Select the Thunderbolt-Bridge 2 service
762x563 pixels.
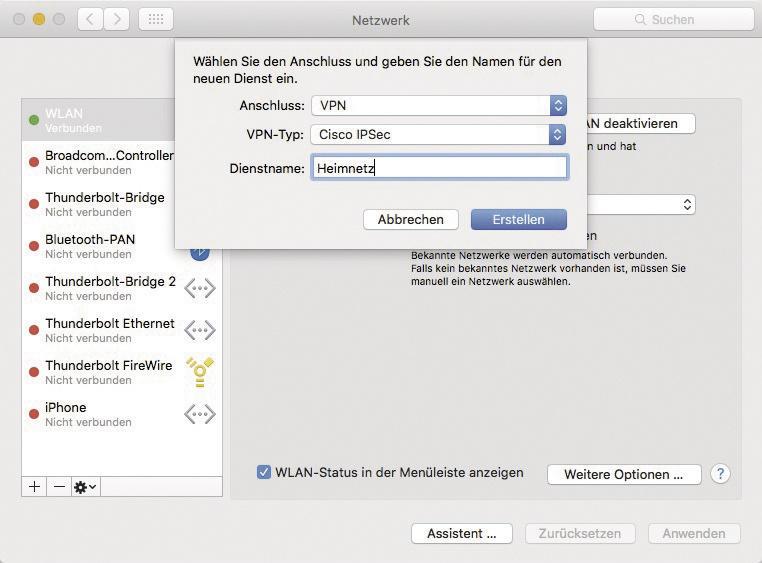122,288
